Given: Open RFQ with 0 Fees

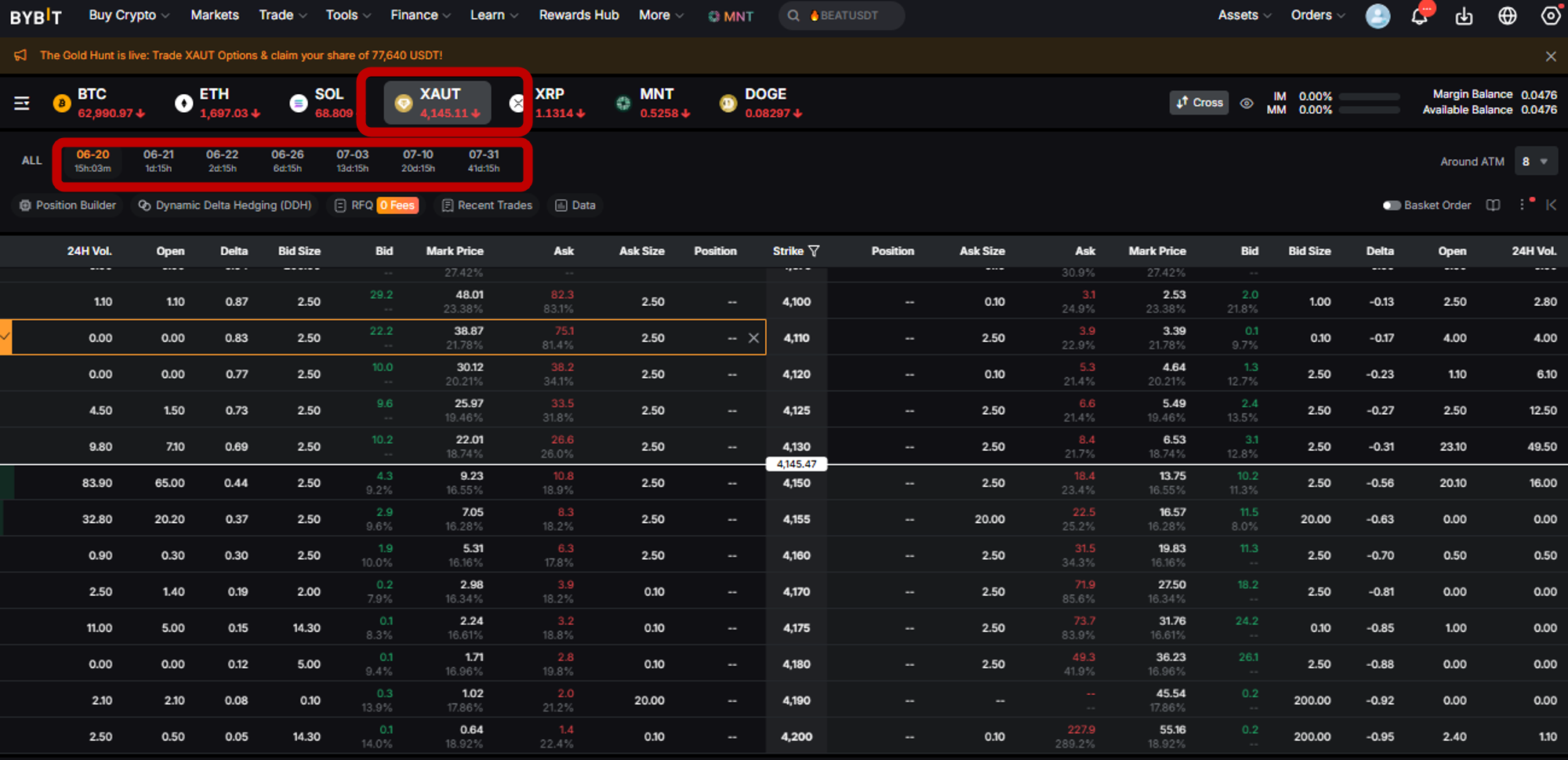Looking at the screenshot, I should [x=376, y=205].
